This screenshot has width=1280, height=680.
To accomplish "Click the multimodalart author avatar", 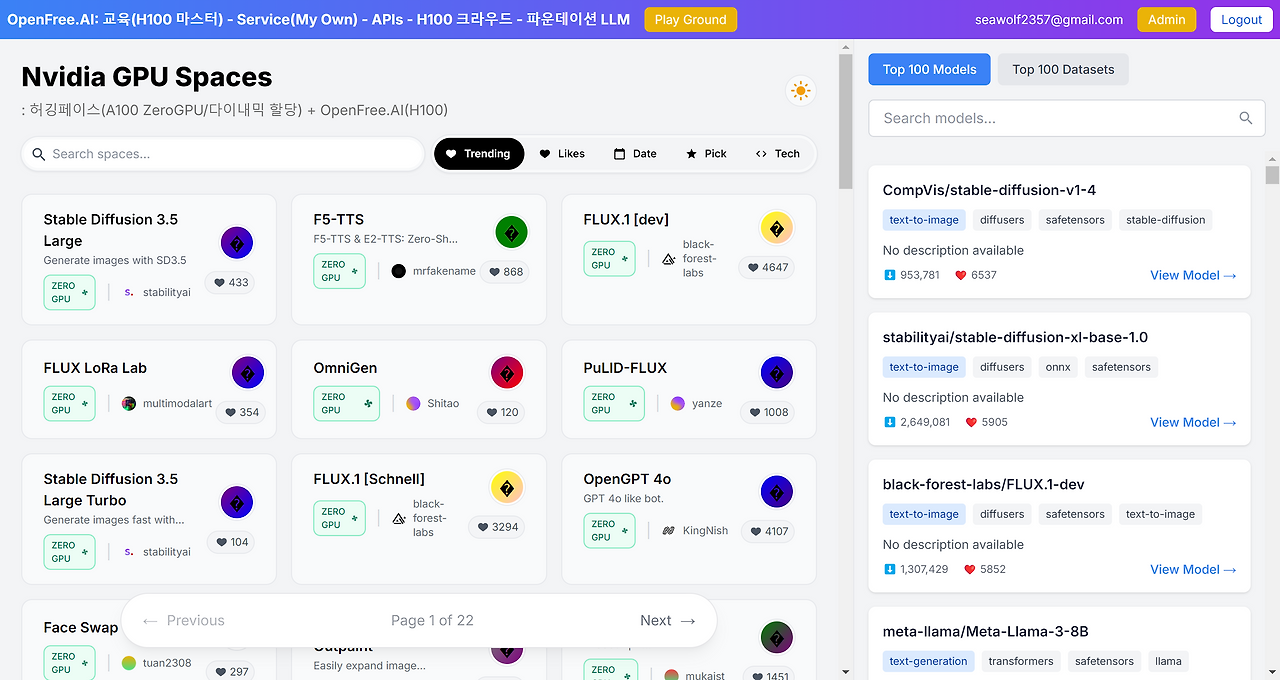I will (129, 404).
